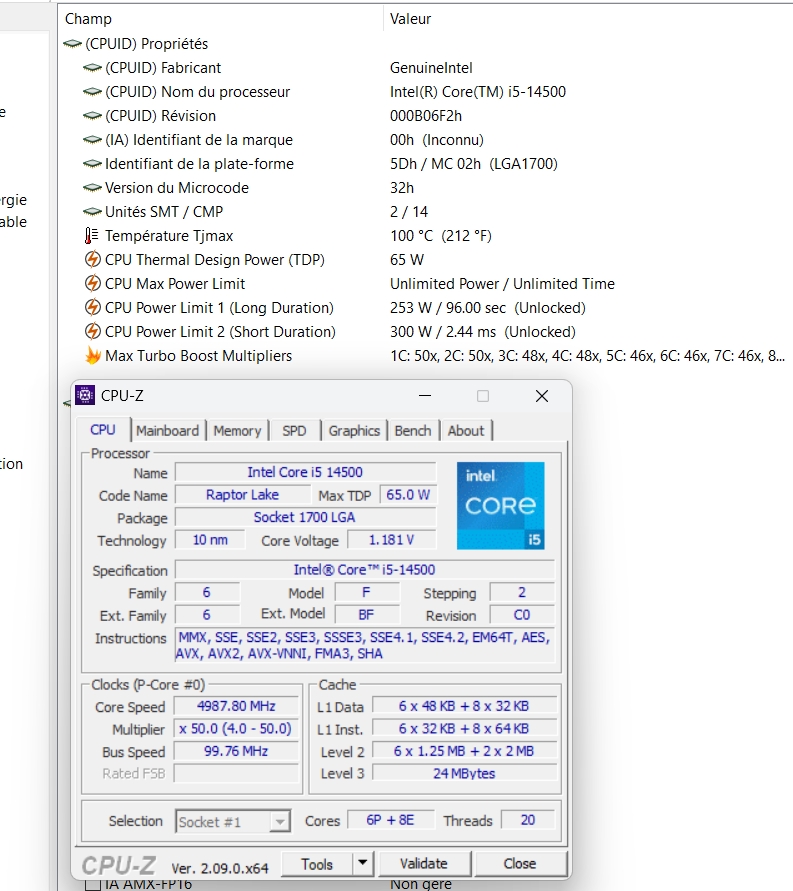The width and height of the screenshot is (793, 891).
Task: Open the Socket #1 selection dropdown
Action: 279,821
